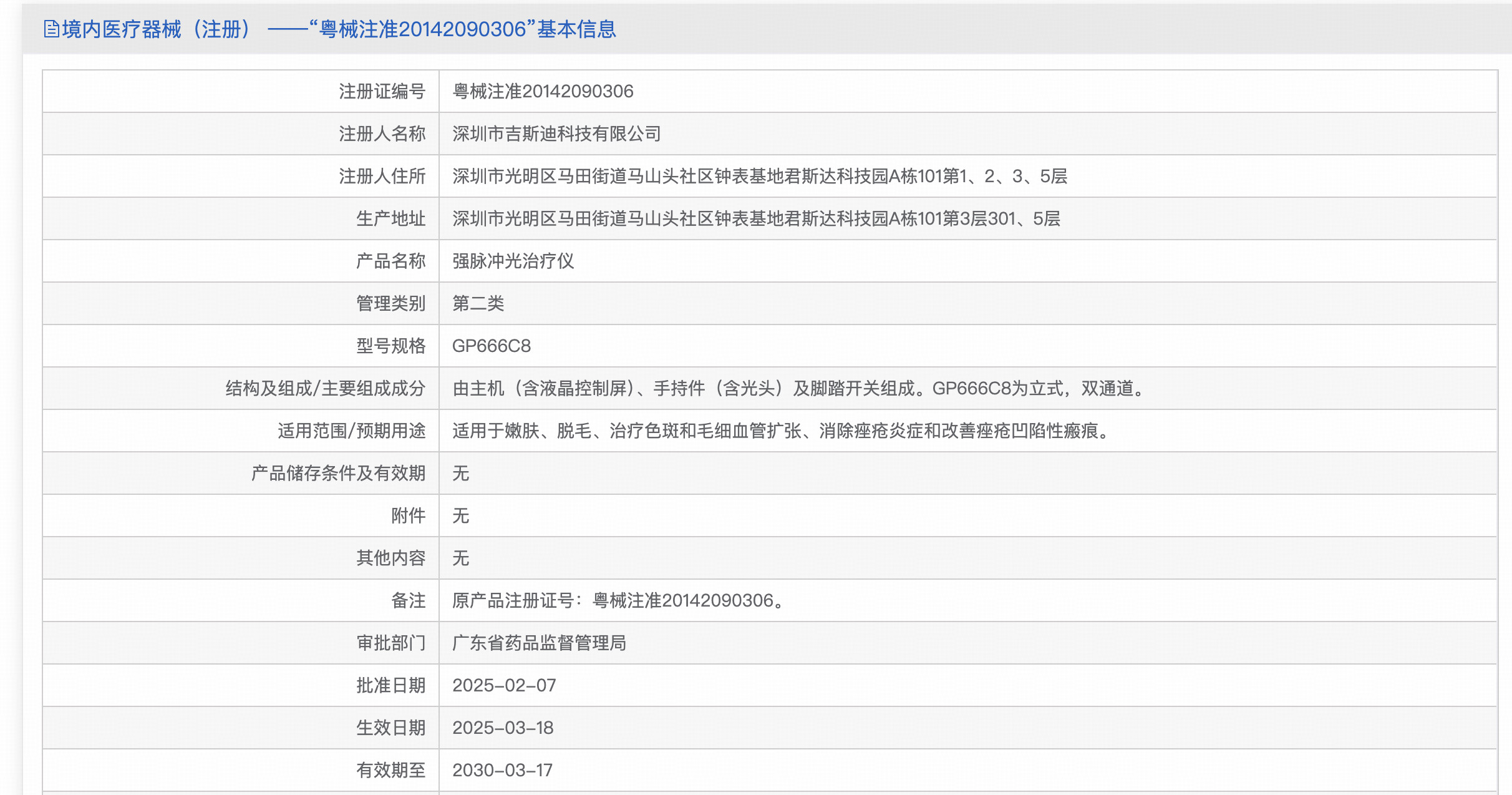Click the 管理类别 value 第二类
Screen dimensions: 1512x795
point(478,303)
